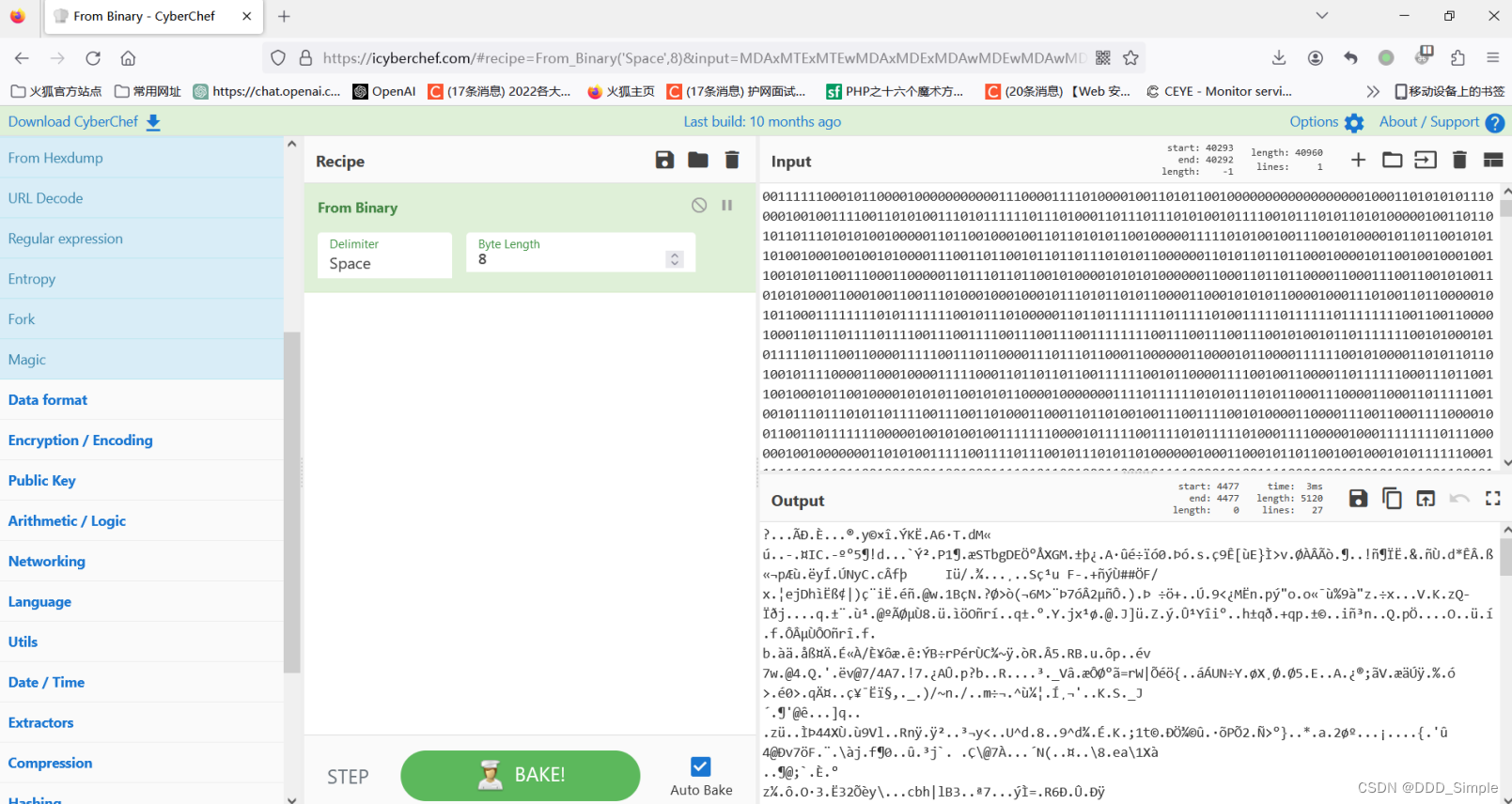Select Entropy operation

coord(141,279)
